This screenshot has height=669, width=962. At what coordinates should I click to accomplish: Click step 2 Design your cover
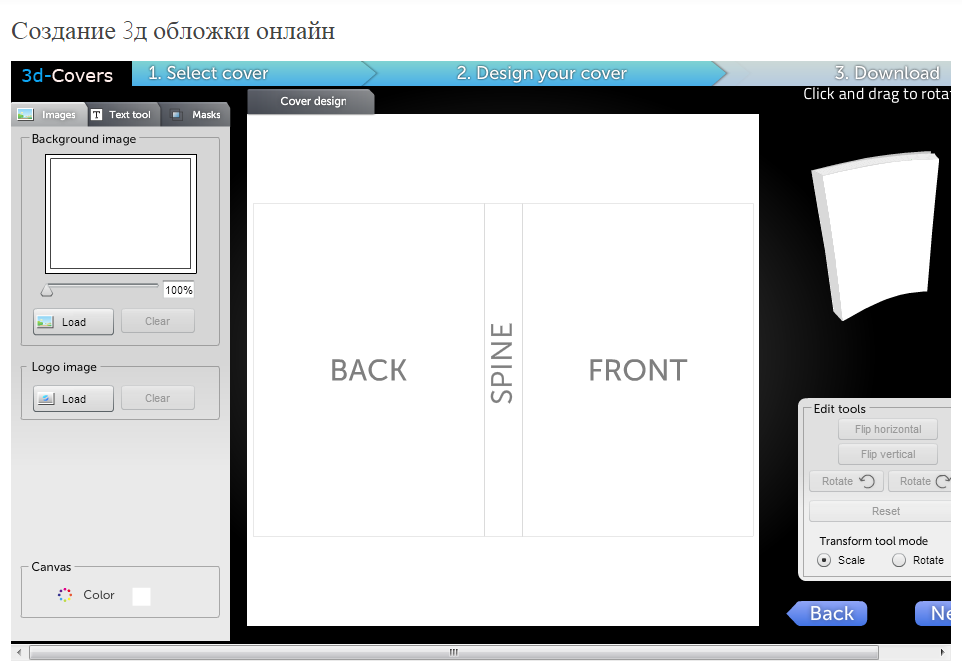coord(542,73)
